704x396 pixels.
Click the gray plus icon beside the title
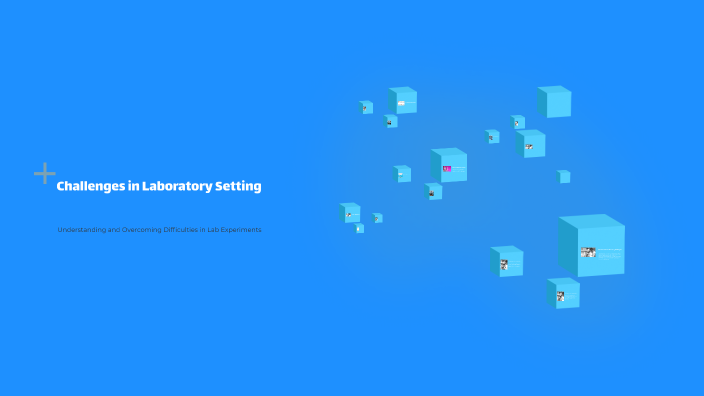tap(44, 173)
